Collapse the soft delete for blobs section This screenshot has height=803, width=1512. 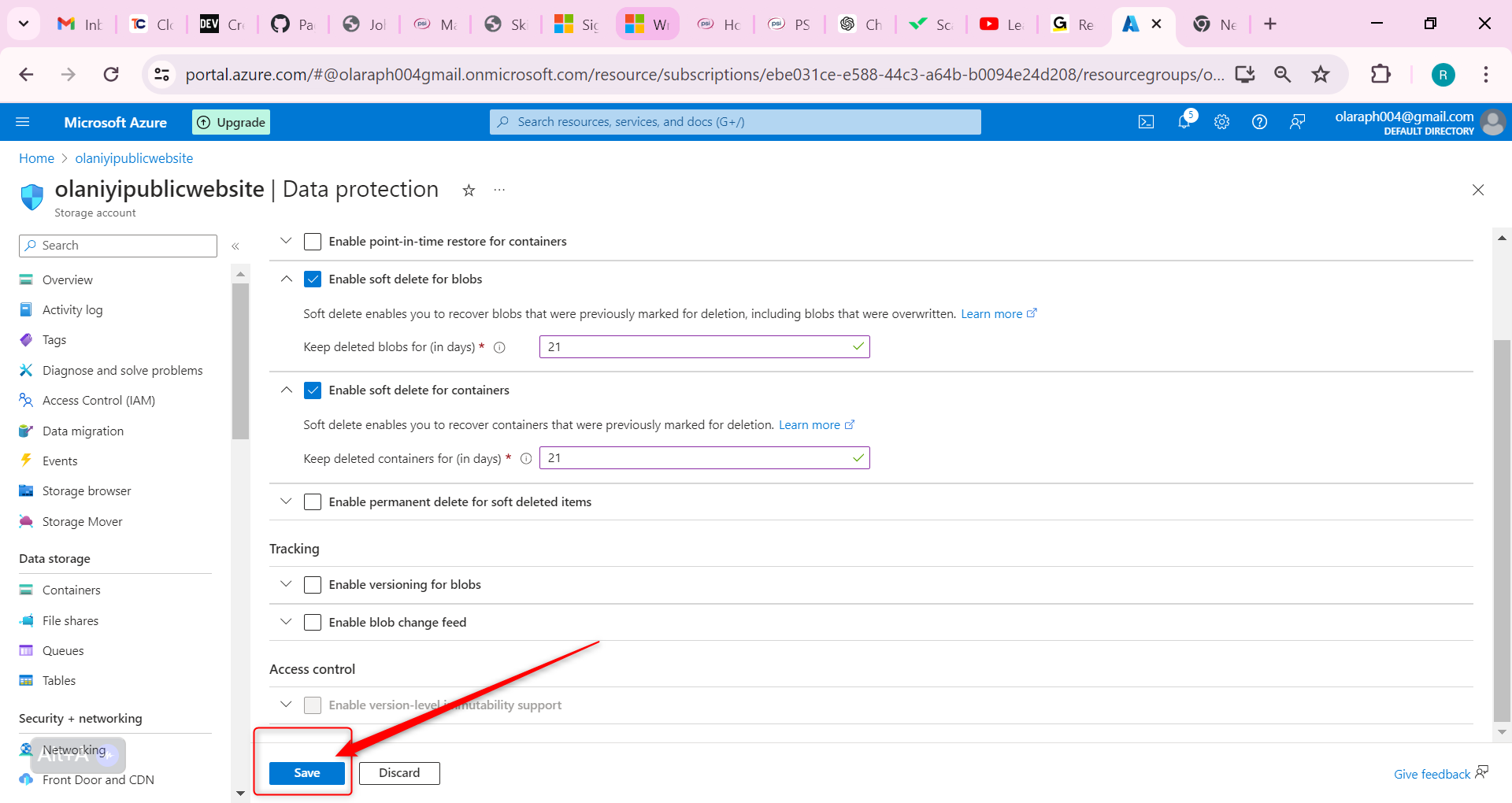click(286, 279)
